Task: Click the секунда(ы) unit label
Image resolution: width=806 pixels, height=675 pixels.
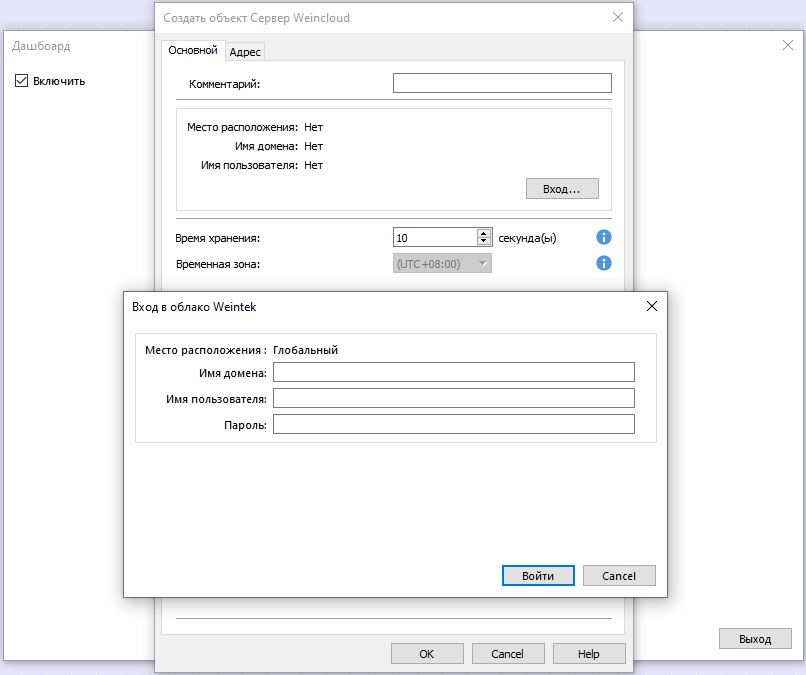Action: pos(527,238)
